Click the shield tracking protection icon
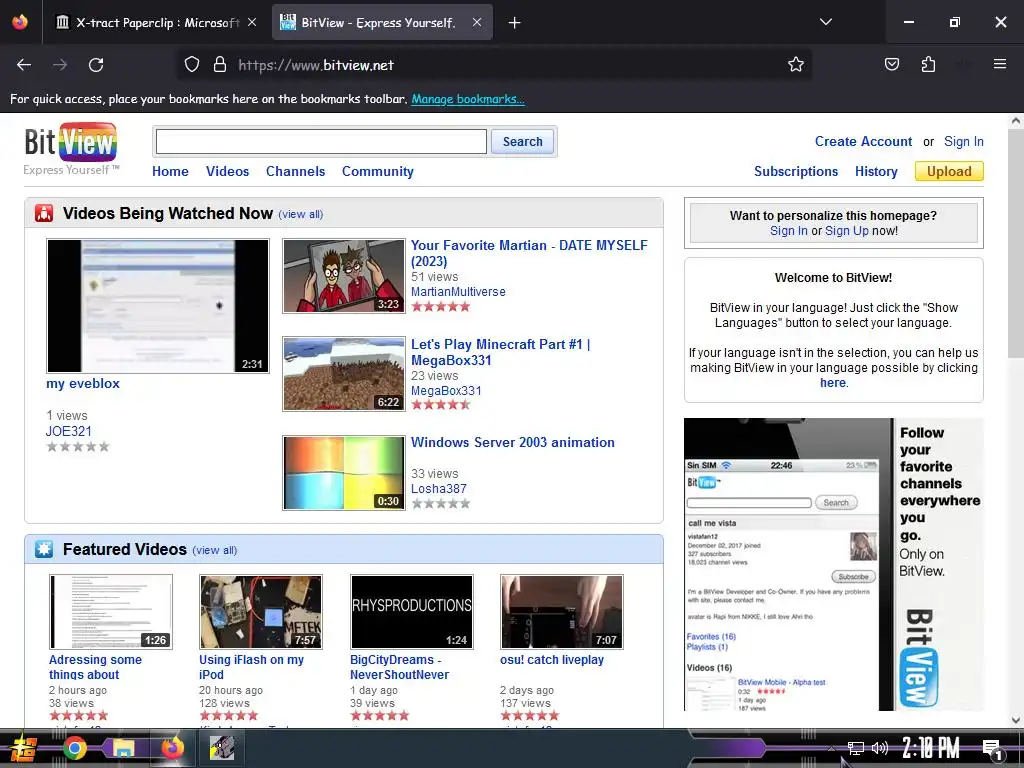This screenshot has width=1024, height=768. click(191, 65)
